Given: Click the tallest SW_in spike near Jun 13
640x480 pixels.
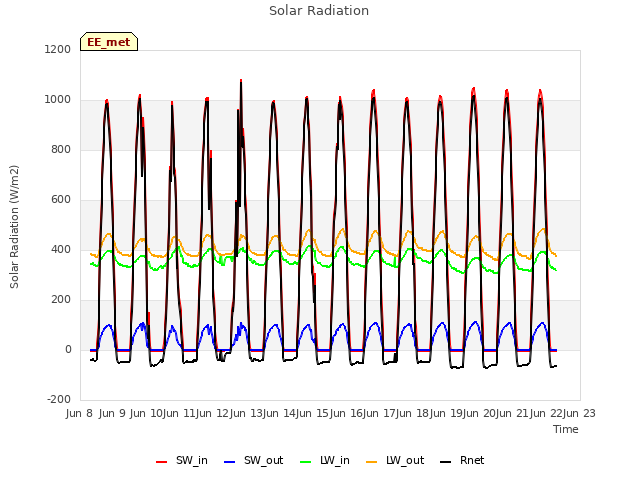Looking at the screenshot, I should tap(241, 81).
